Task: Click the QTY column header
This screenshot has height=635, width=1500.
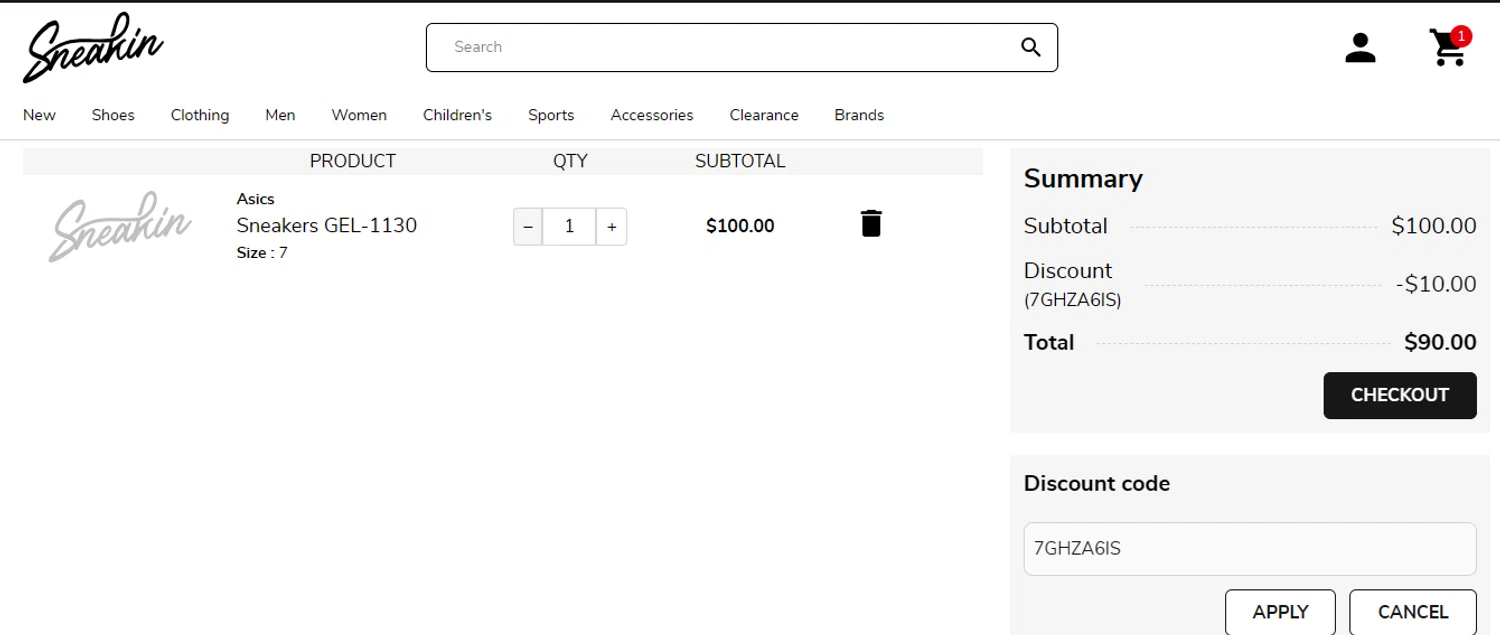Action: tap(570, 161)
